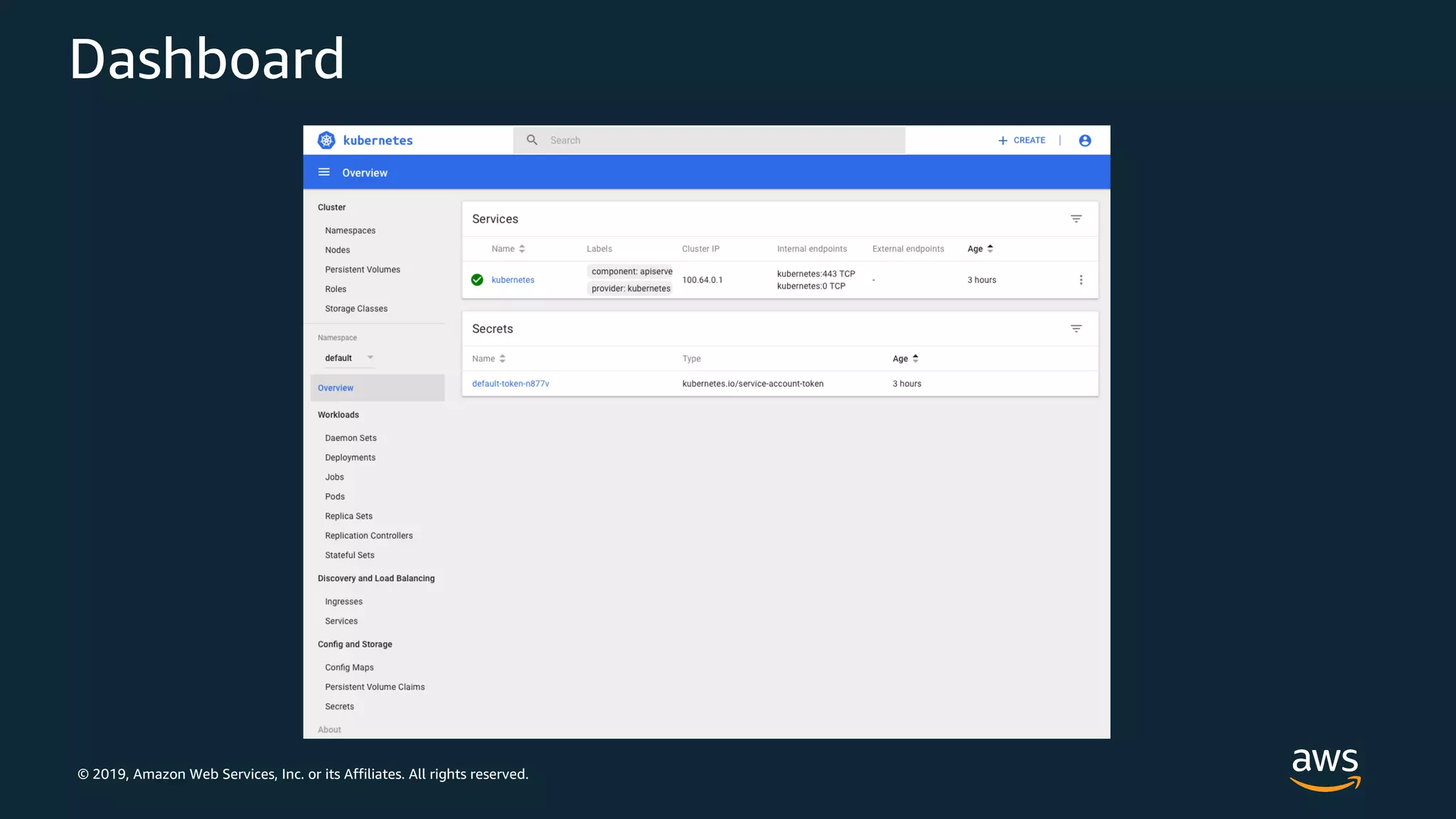Sort Services by Name column
Screen dimensions: 1456x819
pyautogui.click(x=508, y=249)
